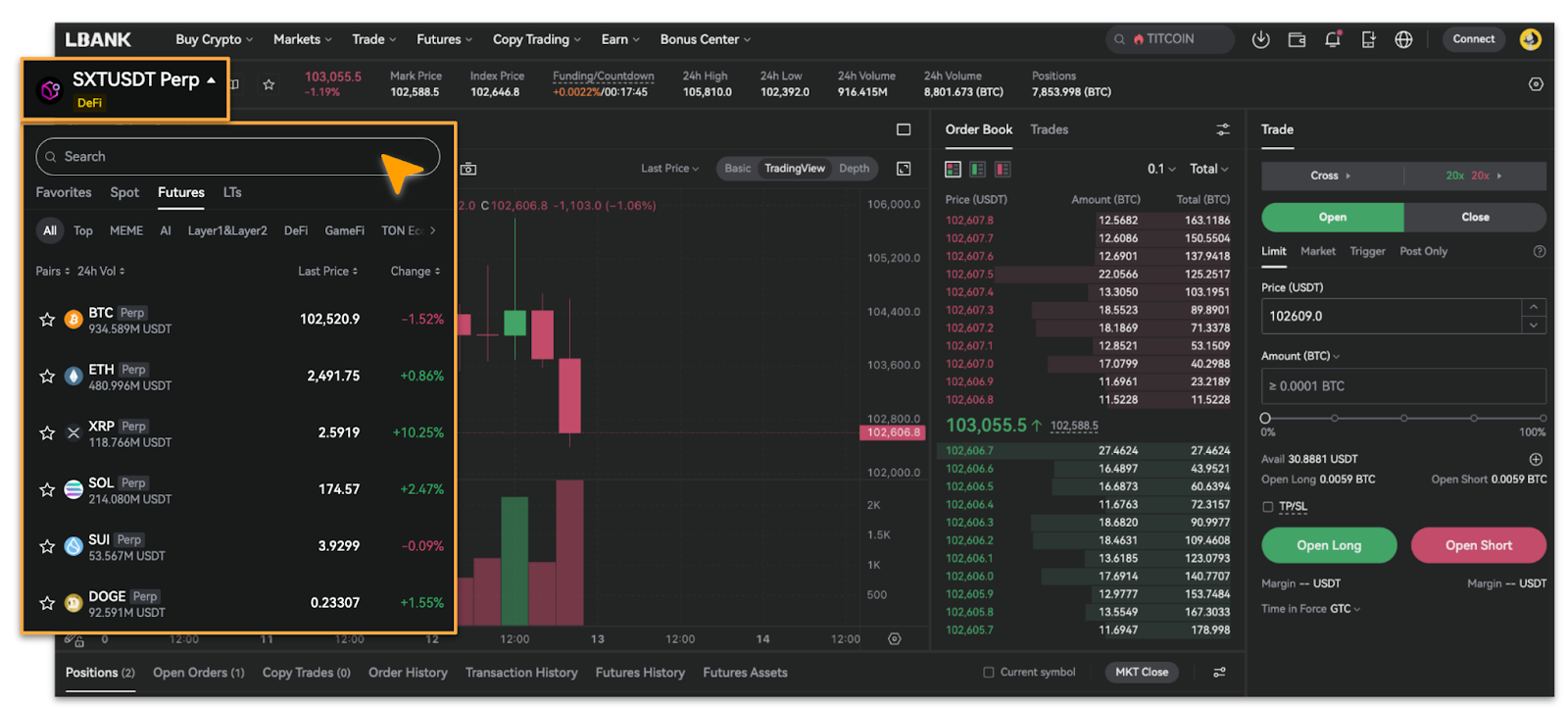Click the MKT Close button
The height and width of the screenshot is (708, 1568).
(1142, 672)
